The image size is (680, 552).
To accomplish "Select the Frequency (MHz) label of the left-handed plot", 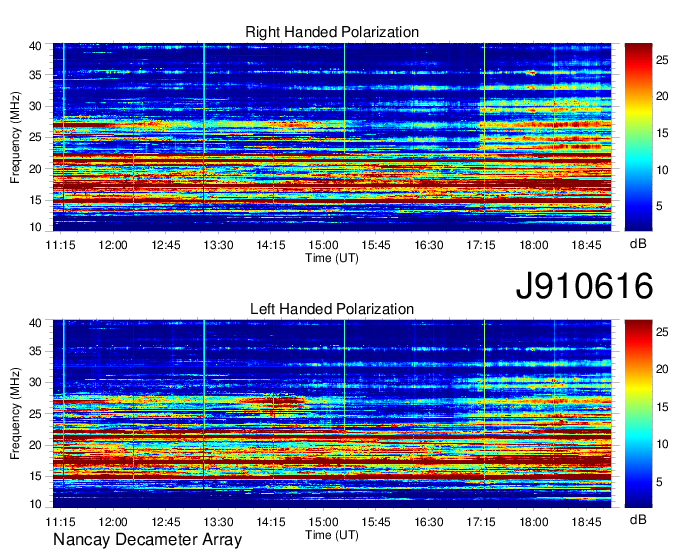I will [x=15, y=414].
